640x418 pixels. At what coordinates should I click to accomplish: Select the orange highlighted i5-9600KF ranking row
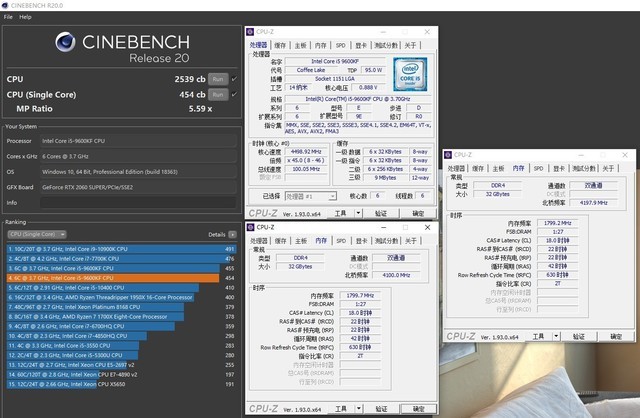pos(122,278)
